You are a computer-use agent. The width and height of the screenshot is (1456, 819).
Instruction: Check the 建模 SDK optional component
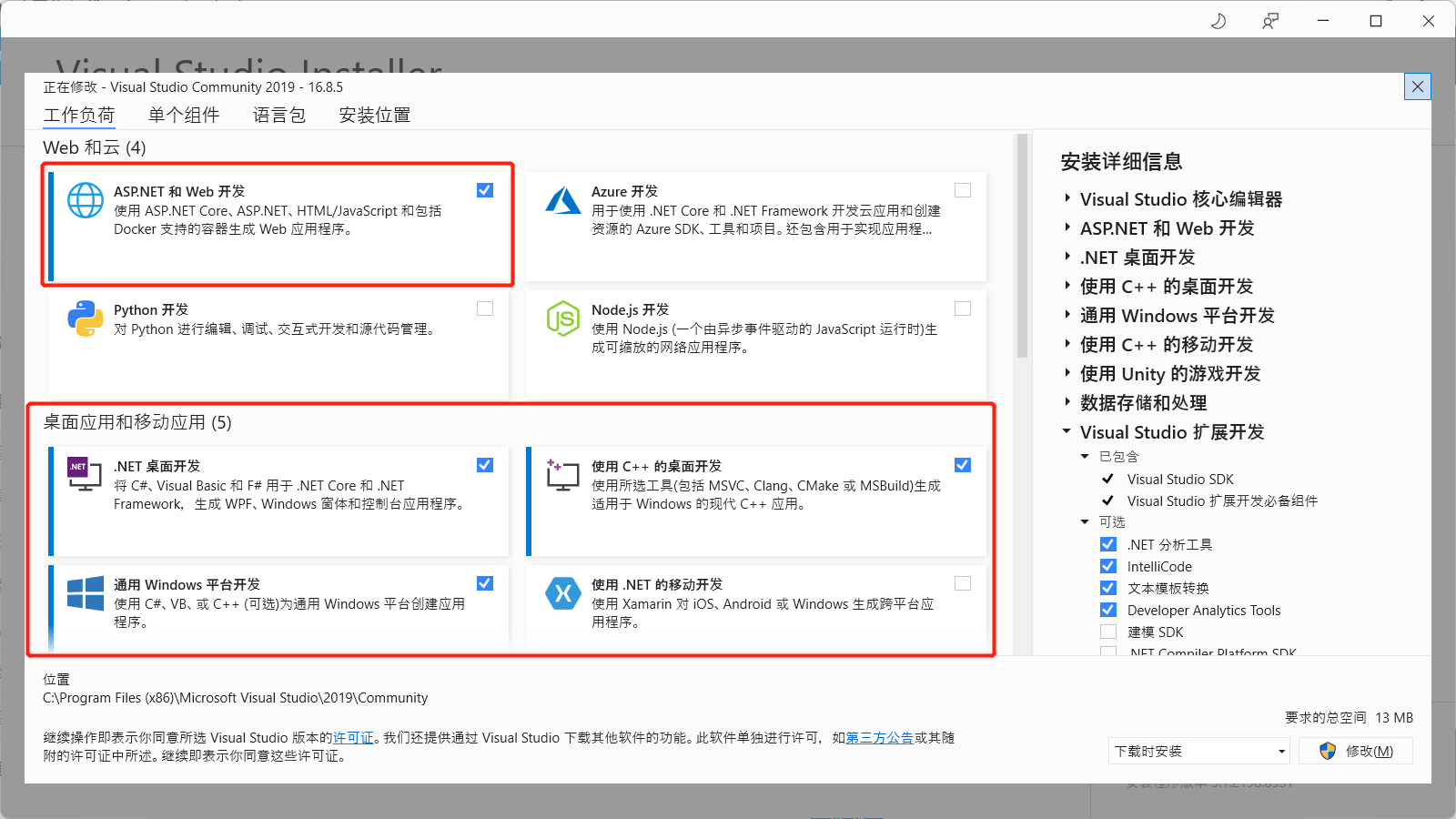1108,632
